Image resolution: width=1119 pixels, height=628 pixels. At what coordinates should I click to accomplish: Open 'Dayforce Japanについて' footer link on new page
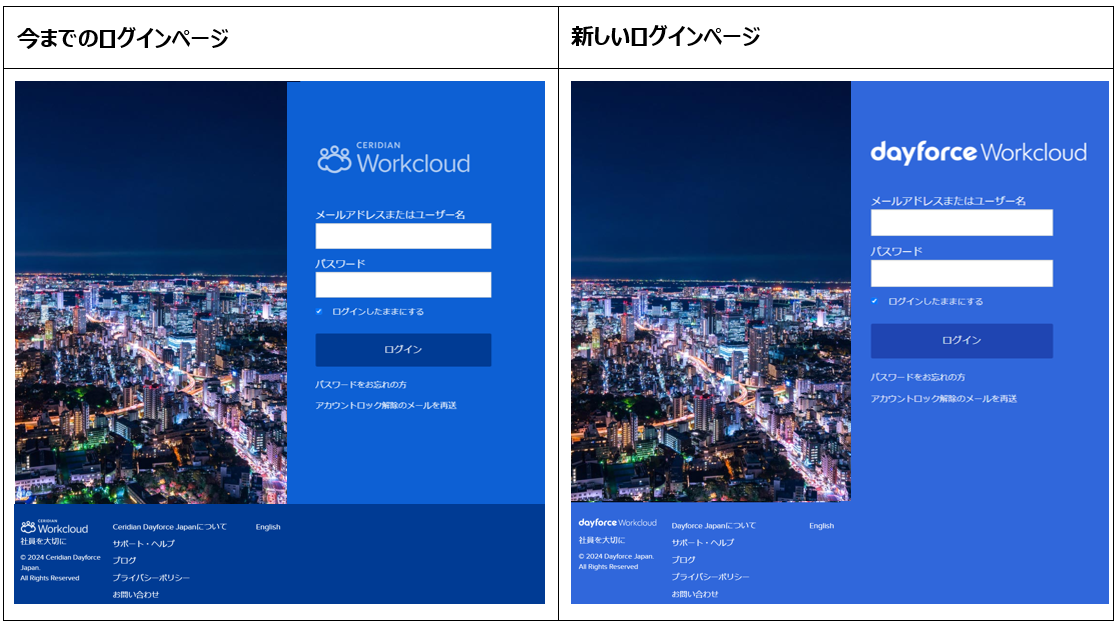714,525
